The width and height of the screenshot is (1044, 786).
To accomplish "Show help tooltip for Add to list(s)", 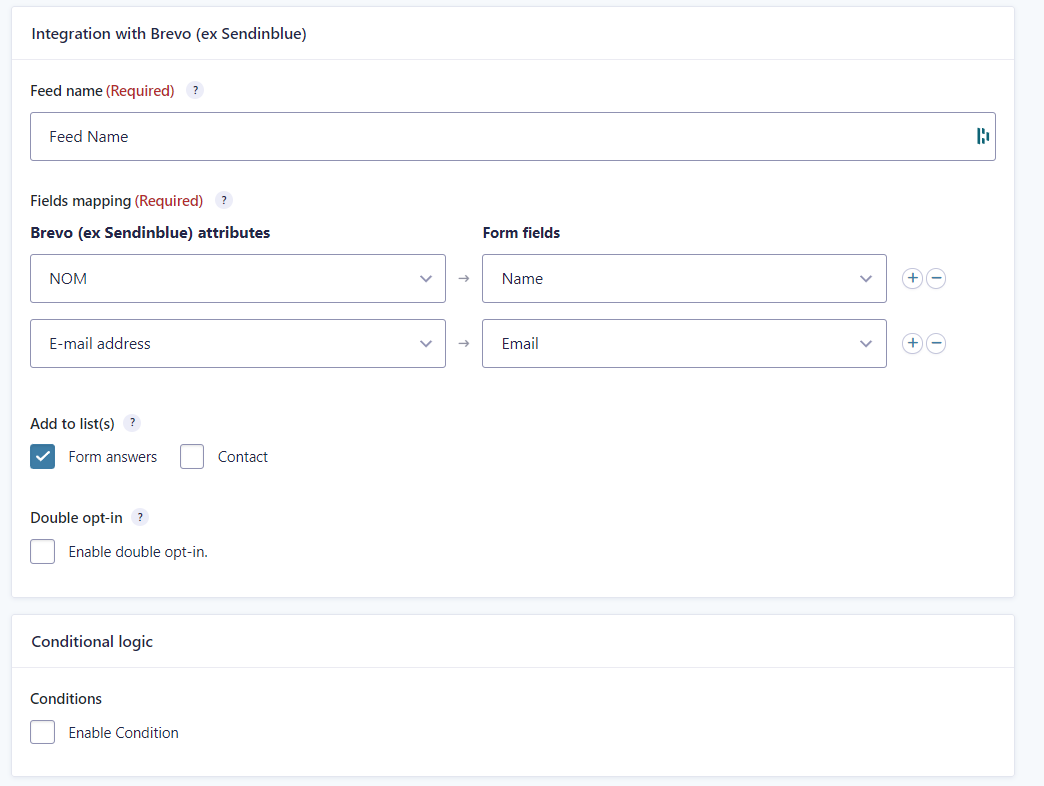I will point(132,423).
